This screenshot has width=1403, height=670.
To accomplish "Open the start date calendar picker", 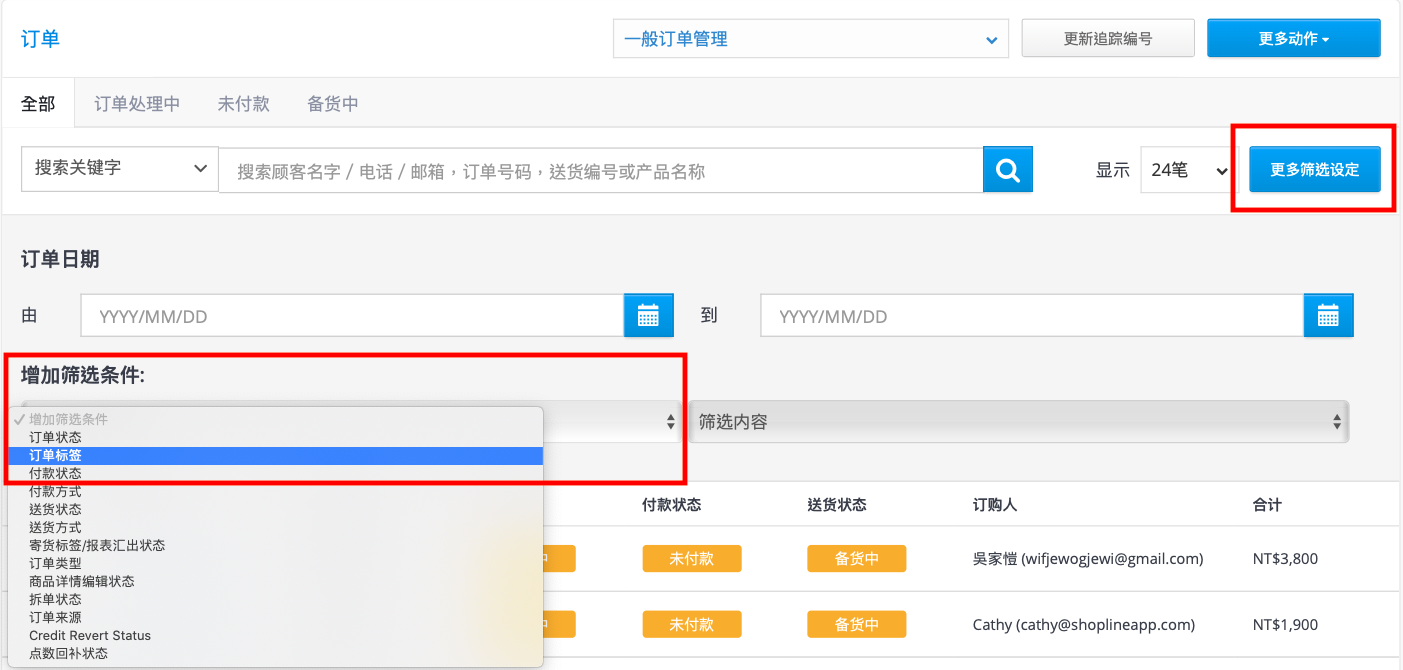I will [x=649, y=316].
